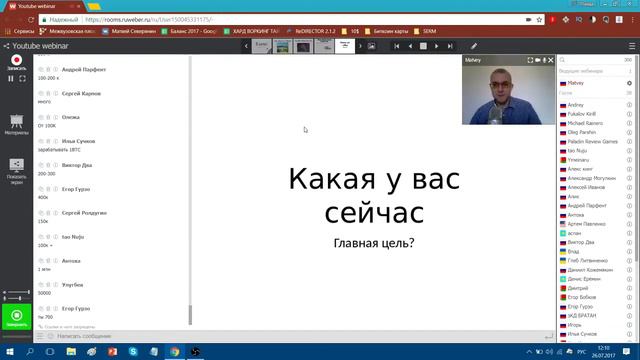Open the image gallery icon in slide toolbar

(371, 46)
